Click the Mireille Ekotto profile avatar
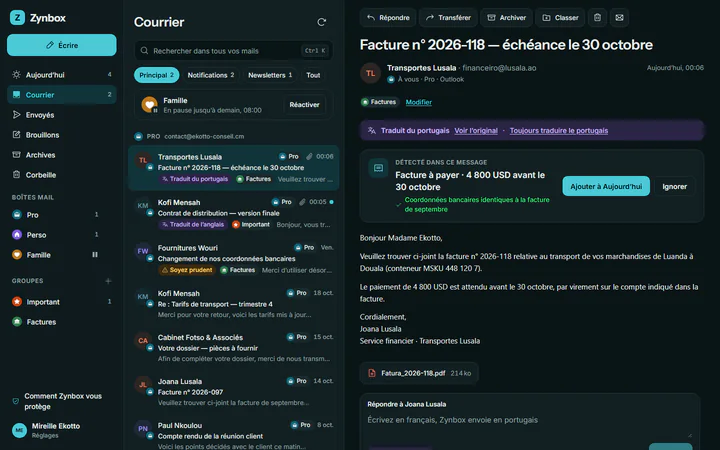 click(19, 430)
